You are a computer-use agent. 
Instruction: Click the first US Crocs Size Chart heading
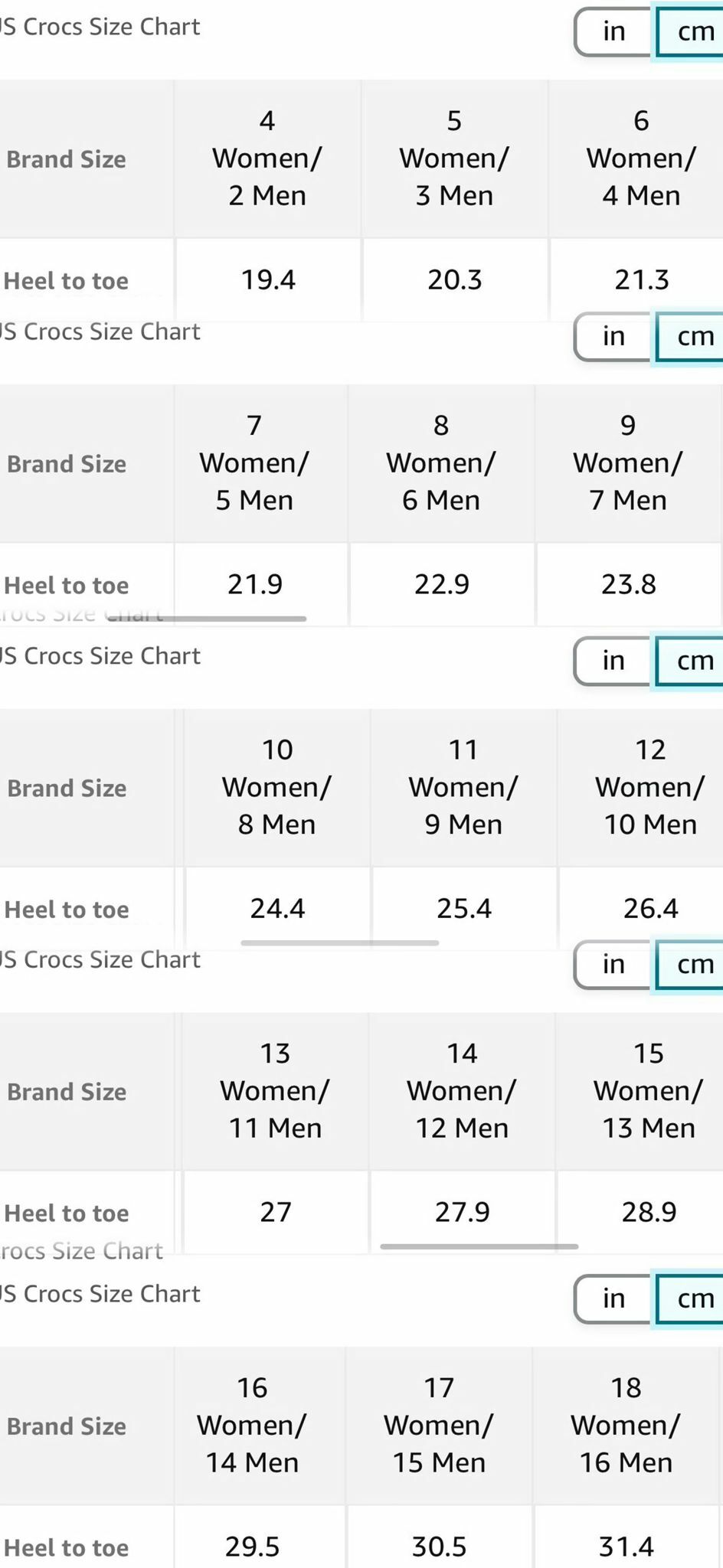click(x=100, y=25)
